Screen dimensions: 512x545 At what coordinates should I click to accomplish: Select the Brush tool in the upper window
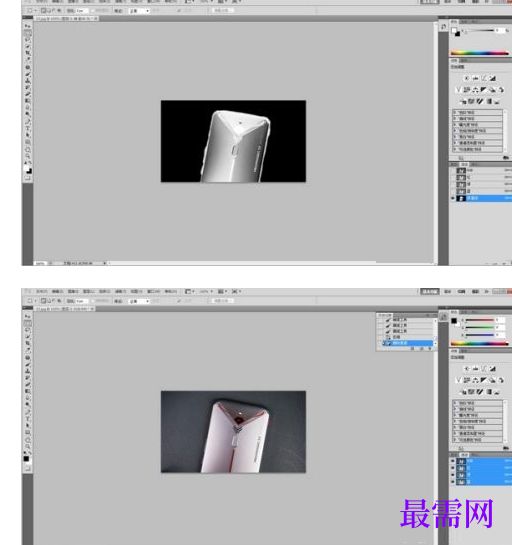point(27,74)
